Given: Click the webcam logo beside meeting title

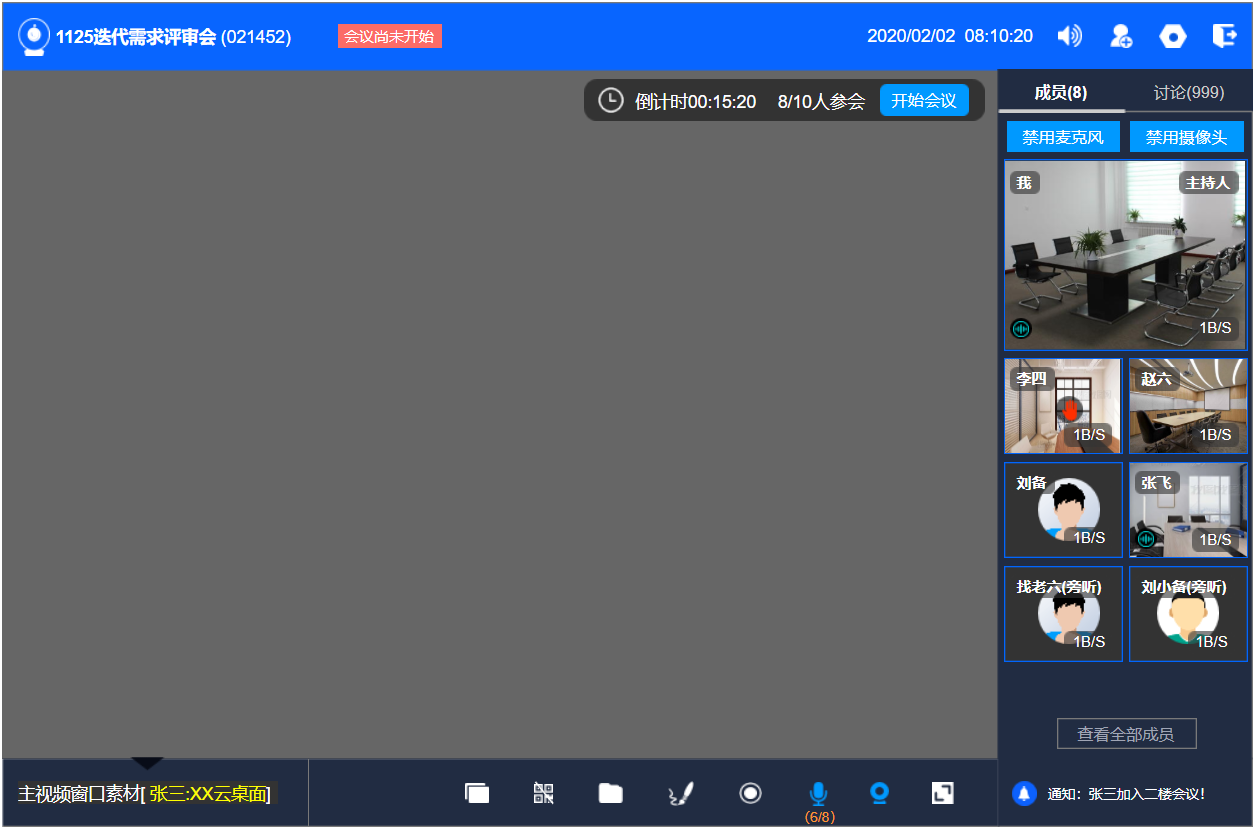Looking at the screenshot, I should click(34, 37).
